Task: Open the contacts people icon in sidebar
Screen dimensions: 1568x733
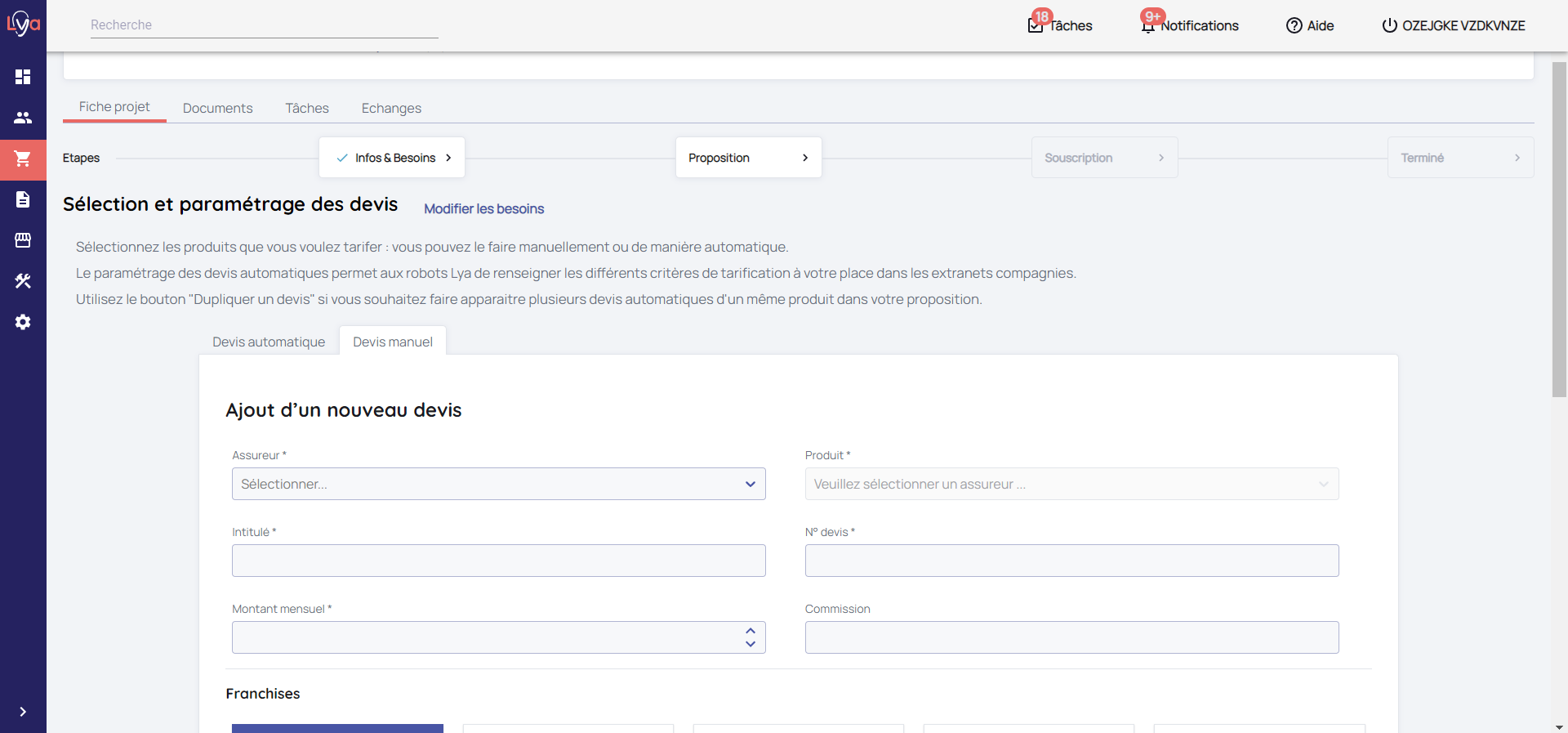Action: point(23,118)
